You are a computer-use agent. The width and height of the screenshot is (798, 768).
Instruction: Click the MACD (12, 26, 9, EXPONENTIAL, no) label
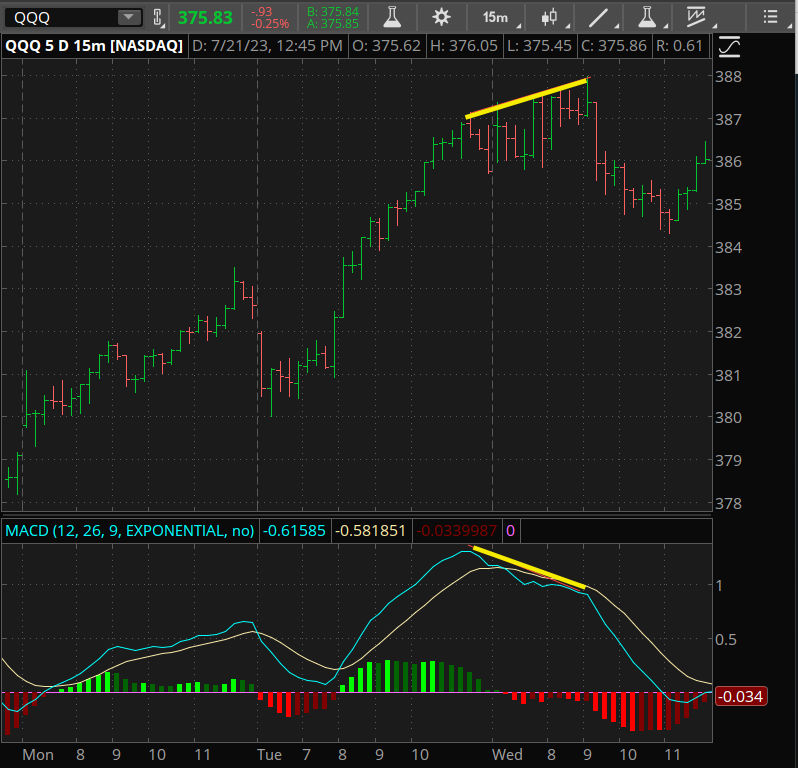pos(130,531)
